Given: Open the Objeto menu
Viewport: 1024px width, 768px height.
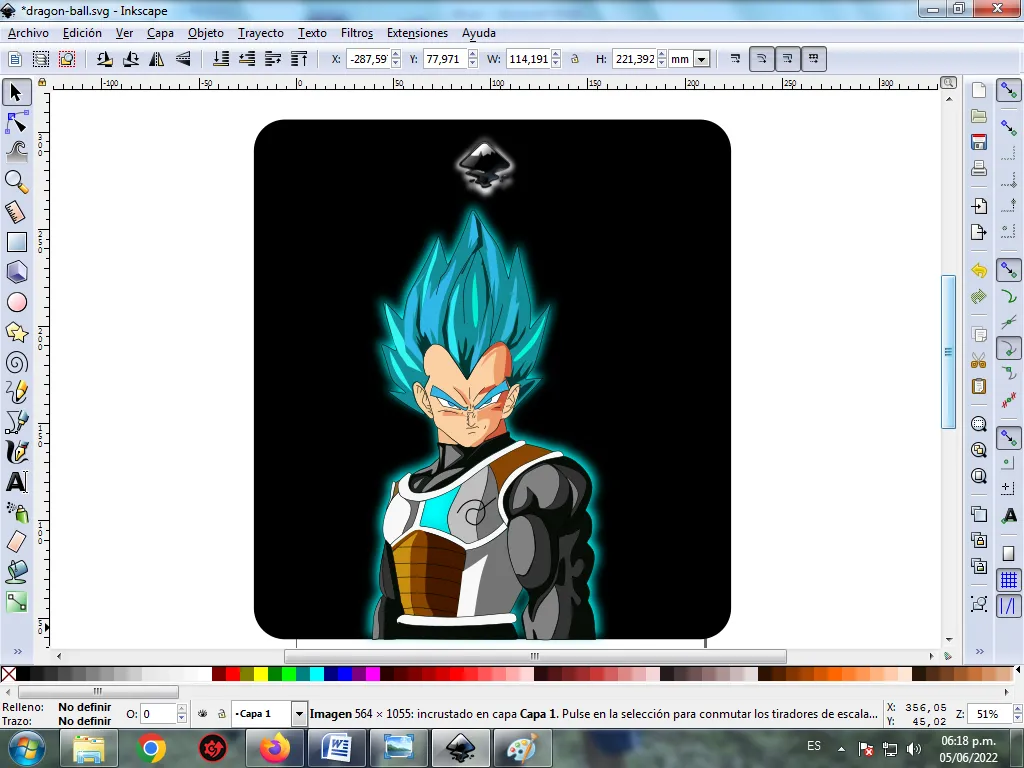Looking at the screenshot, I should (206, 33).
